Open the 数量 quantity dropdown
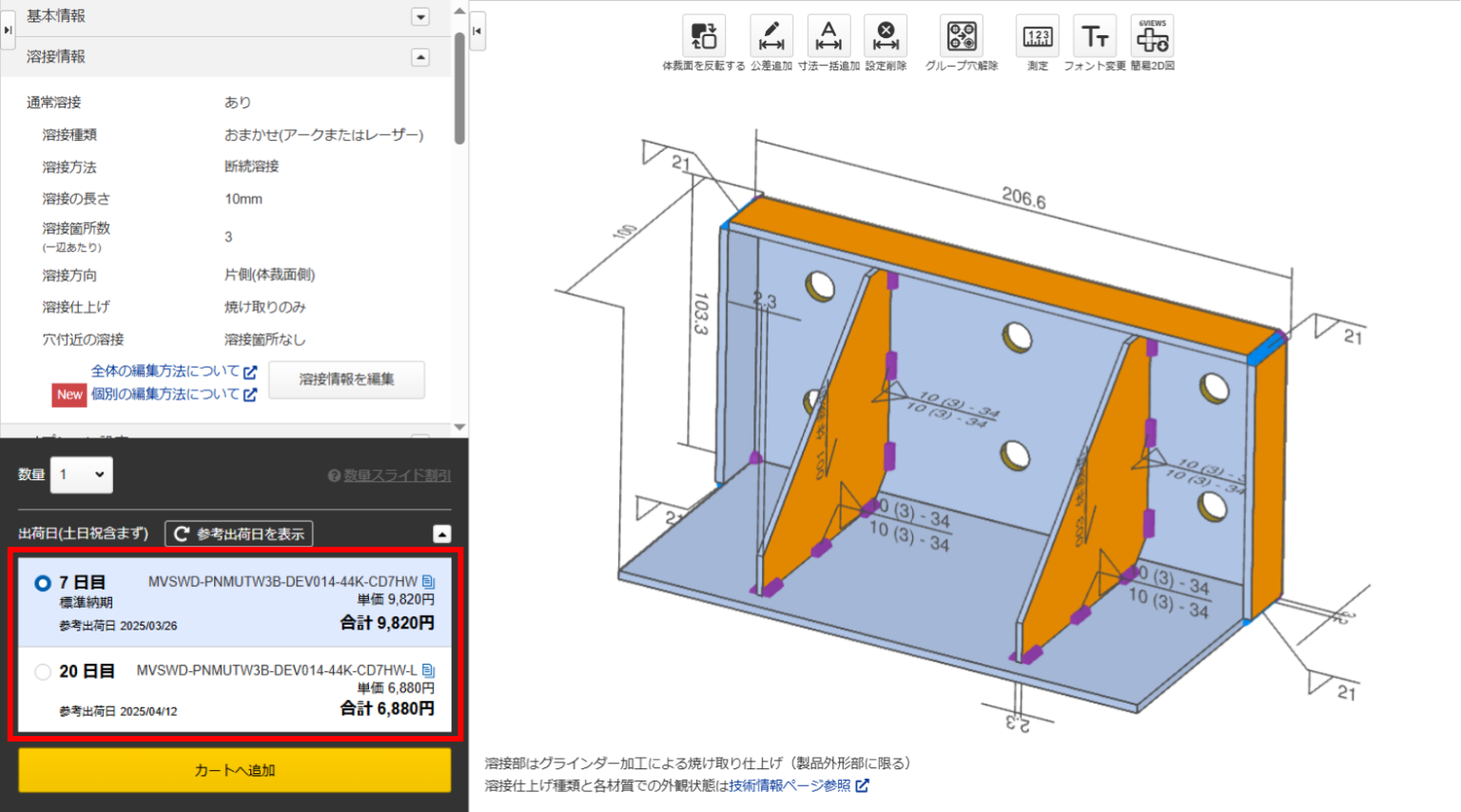The height and width of the screenshot is (812, 1461). (x=81, y=474)
